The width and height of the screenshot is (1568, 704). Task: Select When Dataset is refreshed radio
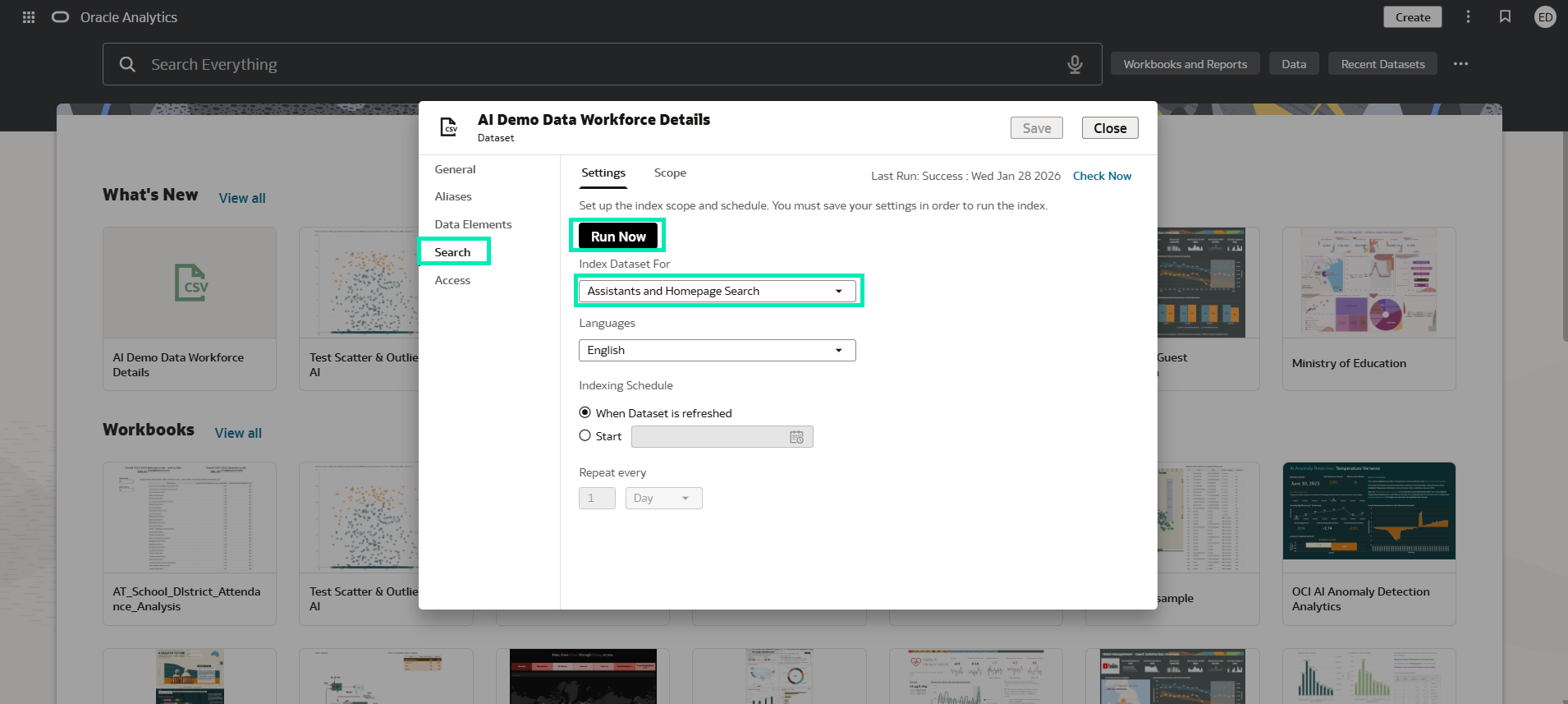click(x=585, y=412)
